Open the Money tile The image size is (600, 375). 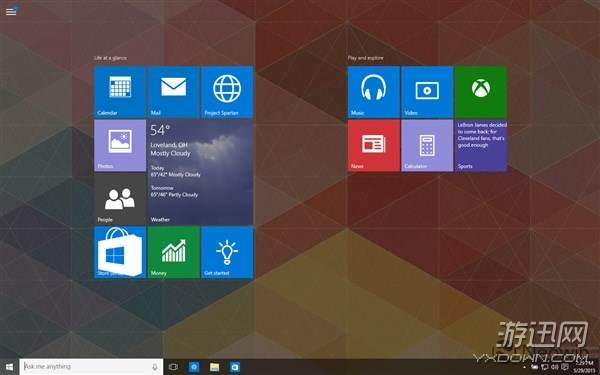(173, 252)
